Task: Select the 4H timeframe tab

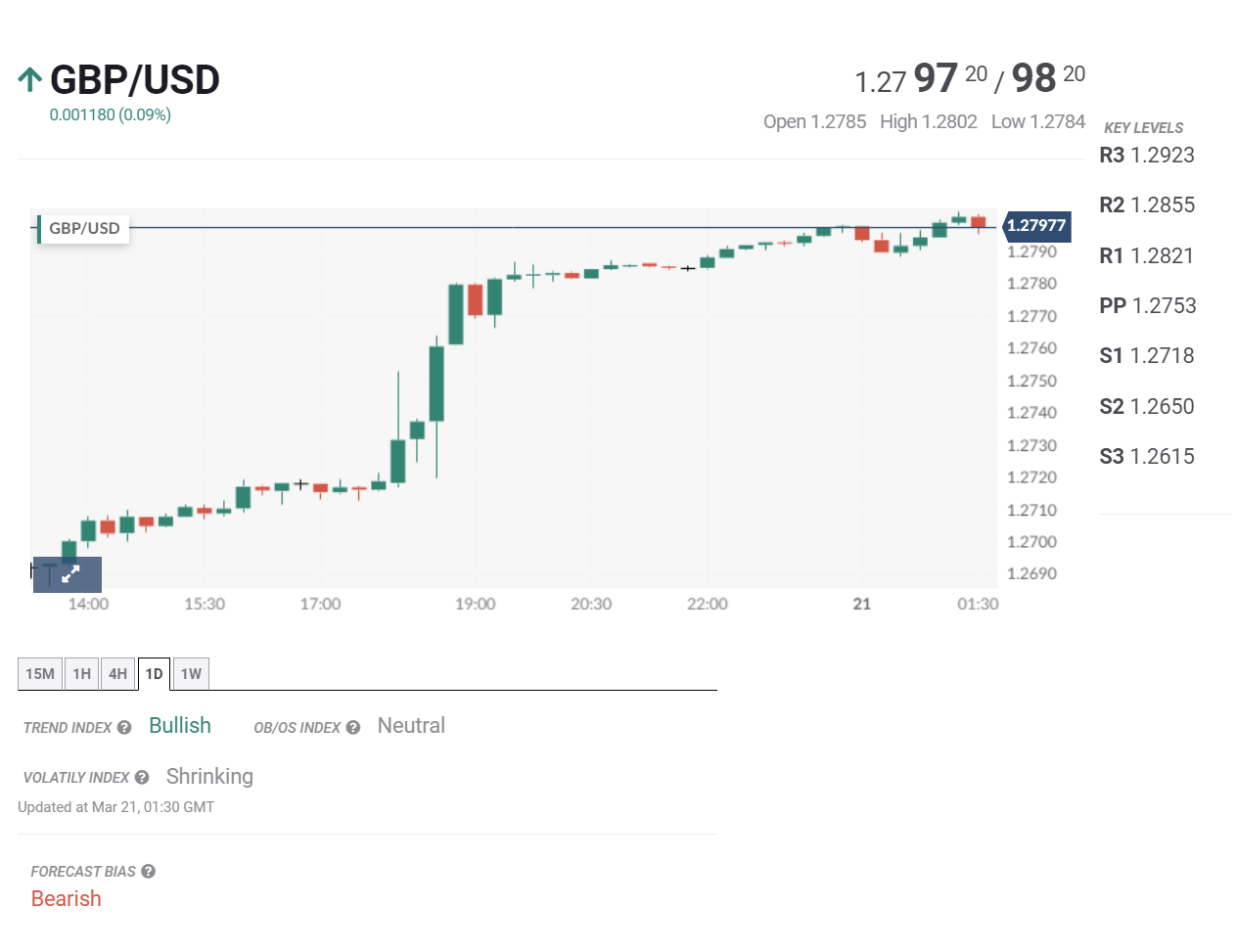Action: (118, 674)
